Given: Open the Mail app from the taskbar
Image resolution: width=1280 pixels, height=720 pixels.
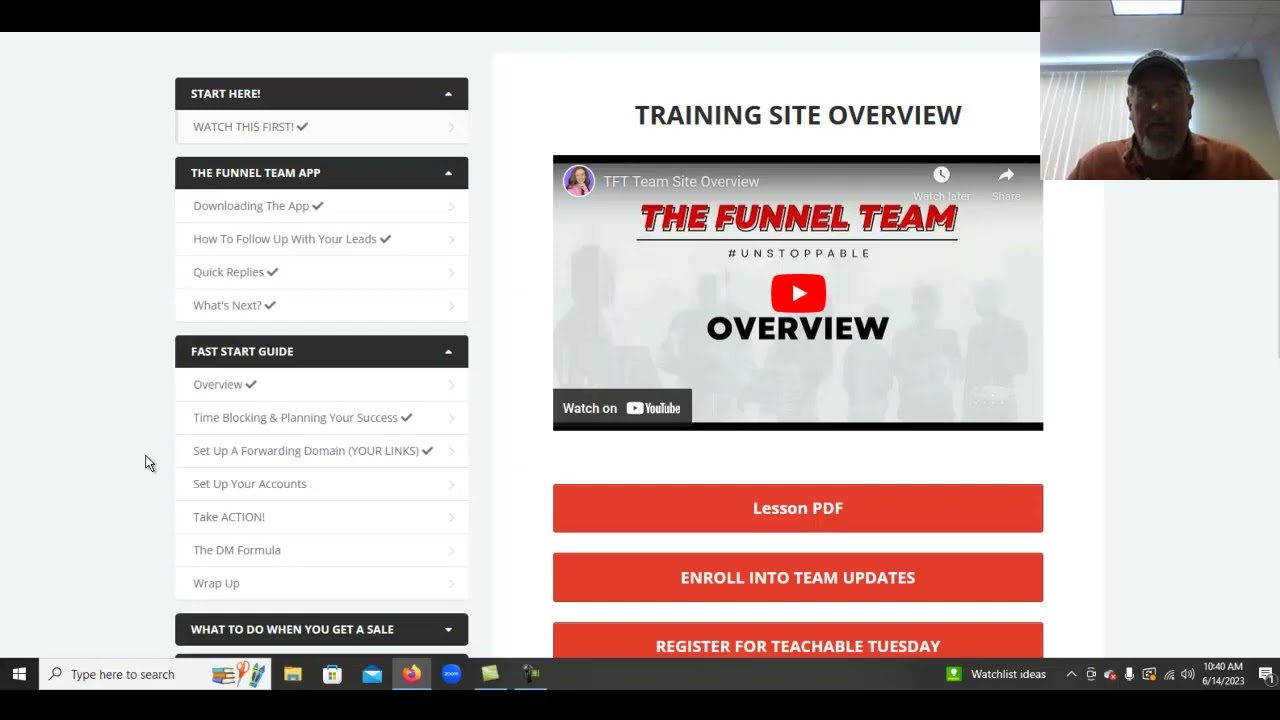Looking at the screenshot, I should tap(372, 674).
